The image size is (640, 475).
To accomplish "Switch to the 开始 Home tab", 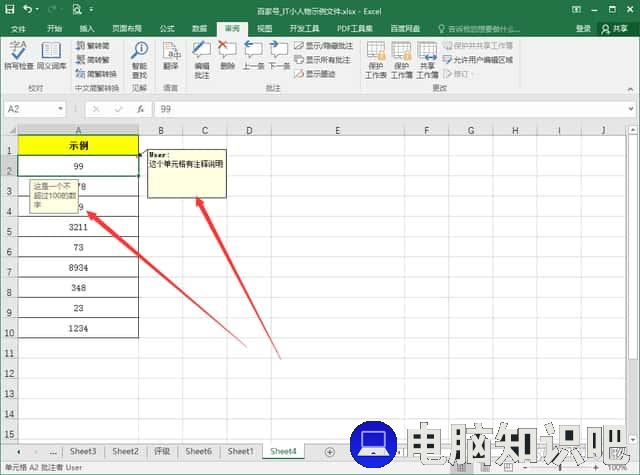I will [x=54, y=29].
